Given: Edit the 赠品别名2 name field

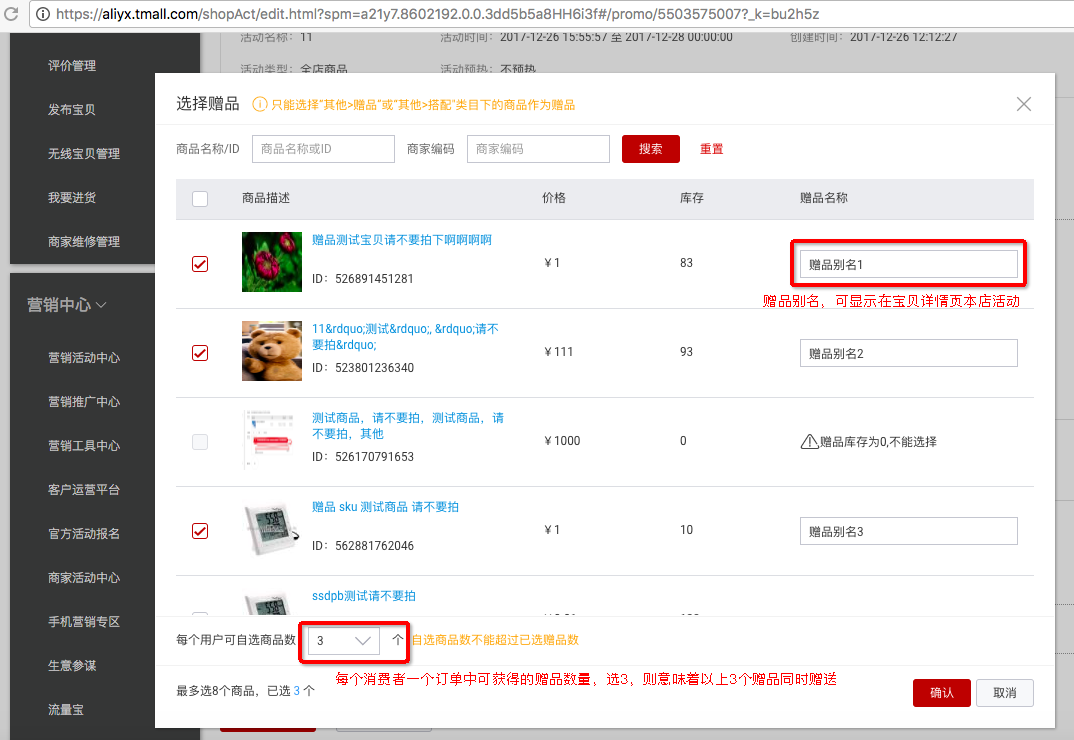Looking at the screenshot, I should coord(908,354).
